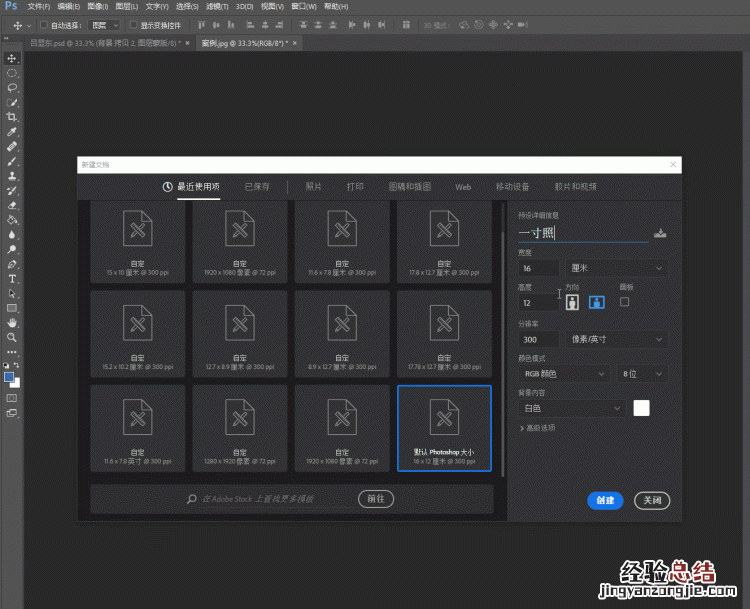
Task: Click the white background color swatch
Action: point(641,408)
